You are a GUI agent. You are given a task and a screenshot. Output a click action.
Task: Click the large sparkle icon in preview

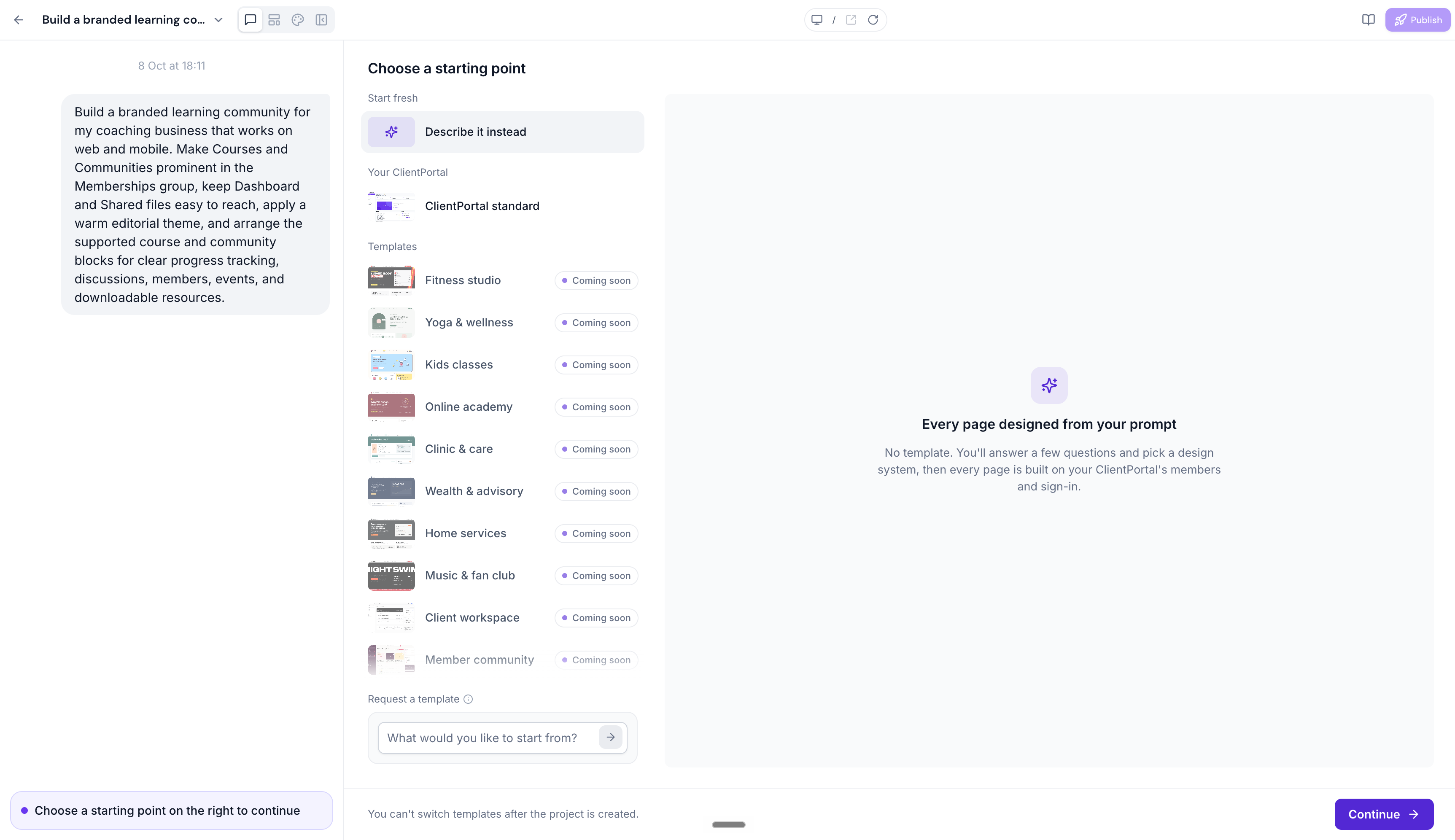[1049, 385]
